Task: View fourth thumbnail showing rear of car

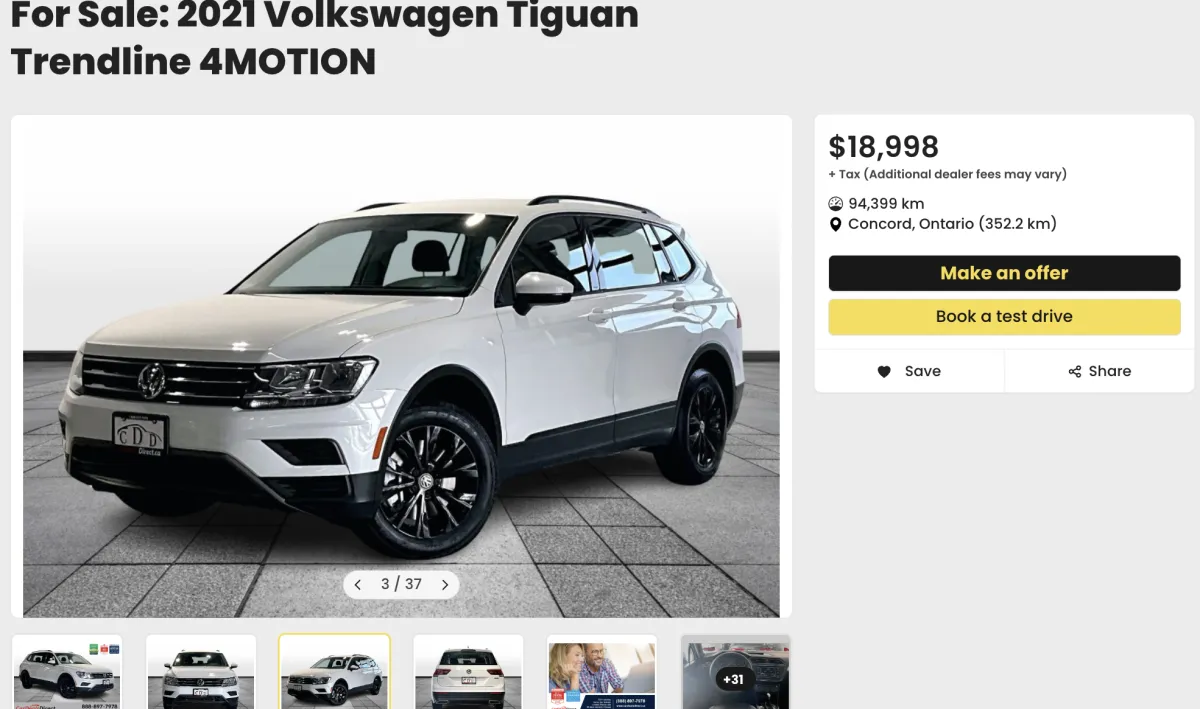Action: (469, 672)
